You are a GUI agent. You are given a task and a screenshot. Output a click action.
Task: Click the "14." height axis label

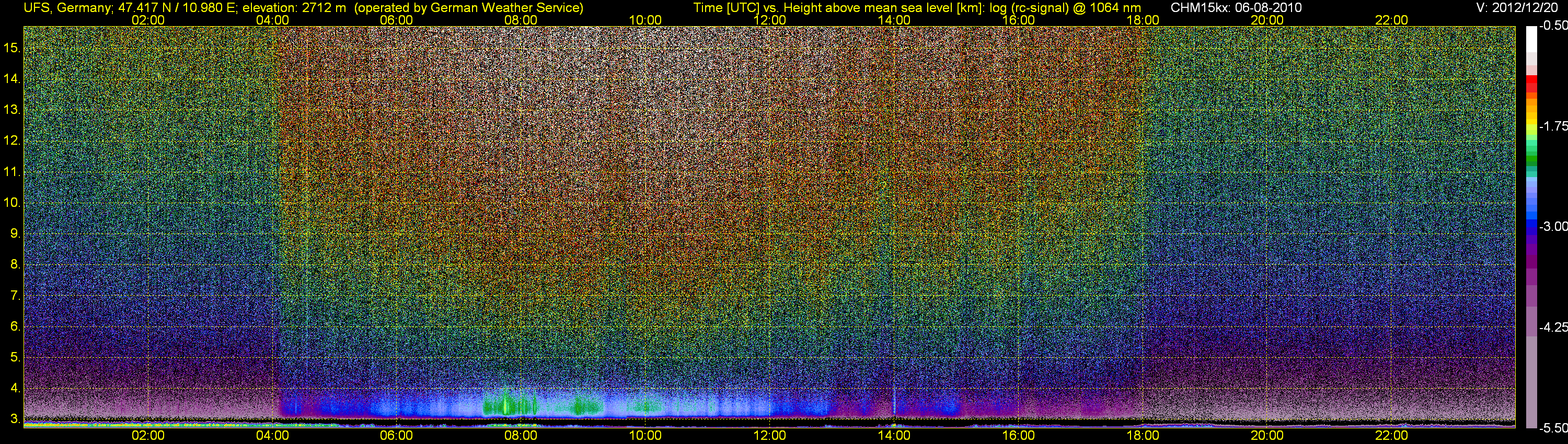12,79
